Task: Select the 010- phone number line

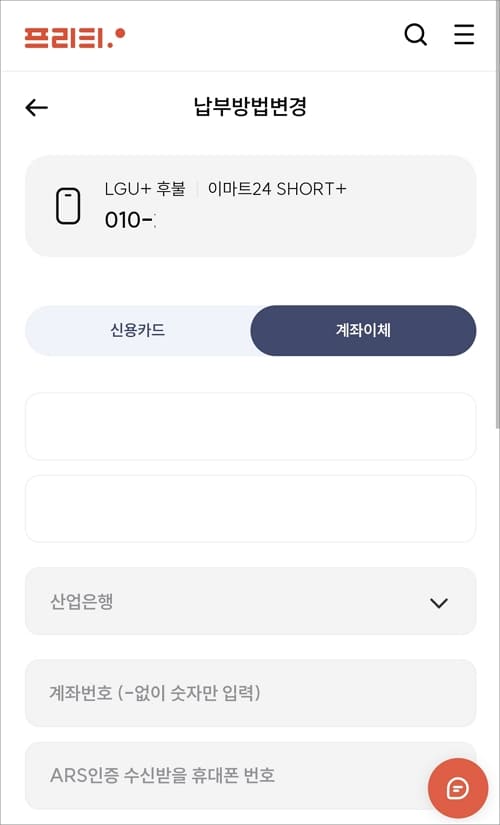Action: pos(131,220)
